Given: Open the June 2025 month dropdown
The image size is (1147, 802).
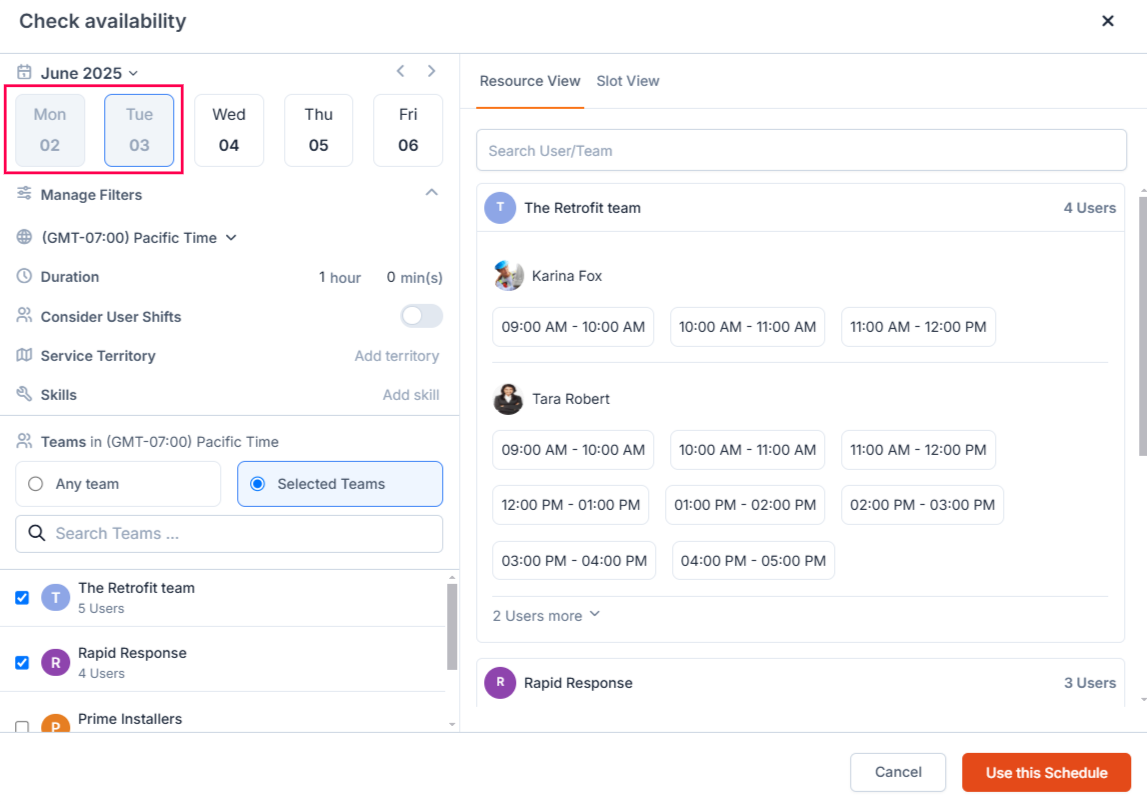Looking at the screenshot, I should [x=89, y=73].
